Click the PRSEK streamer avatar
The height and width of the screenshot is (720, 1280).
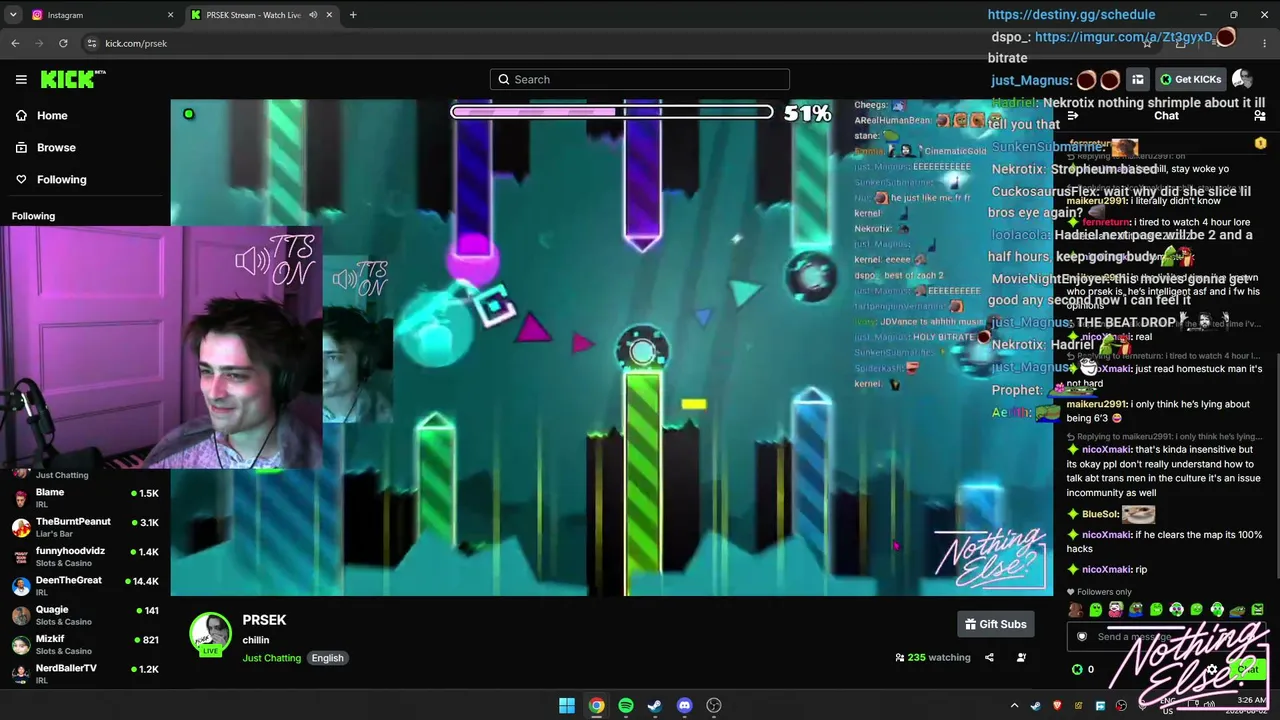pyautogui.click(x=210, y=634)
